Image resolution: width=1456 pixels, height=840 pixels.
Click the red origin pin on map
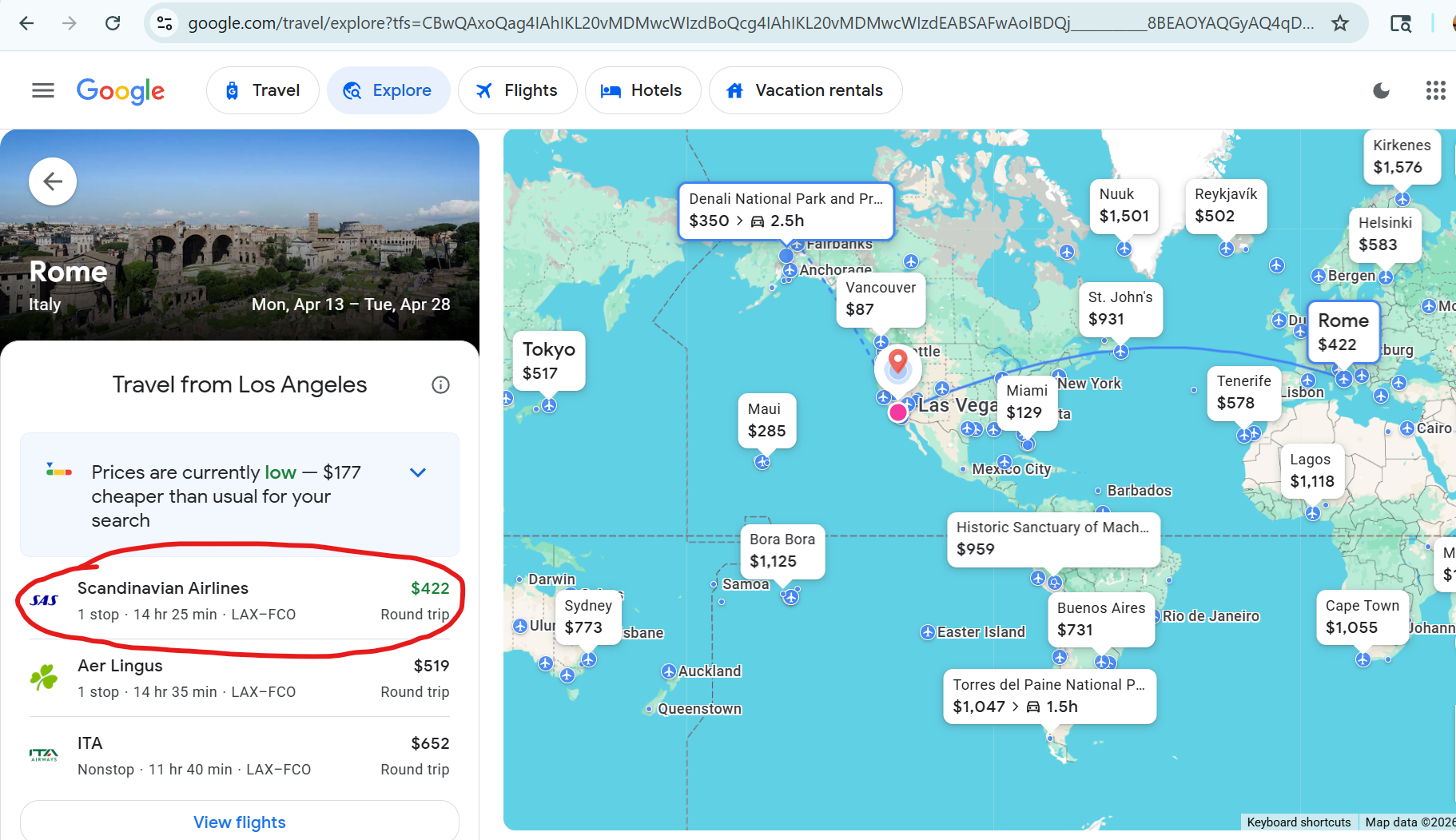pos(897,362)
